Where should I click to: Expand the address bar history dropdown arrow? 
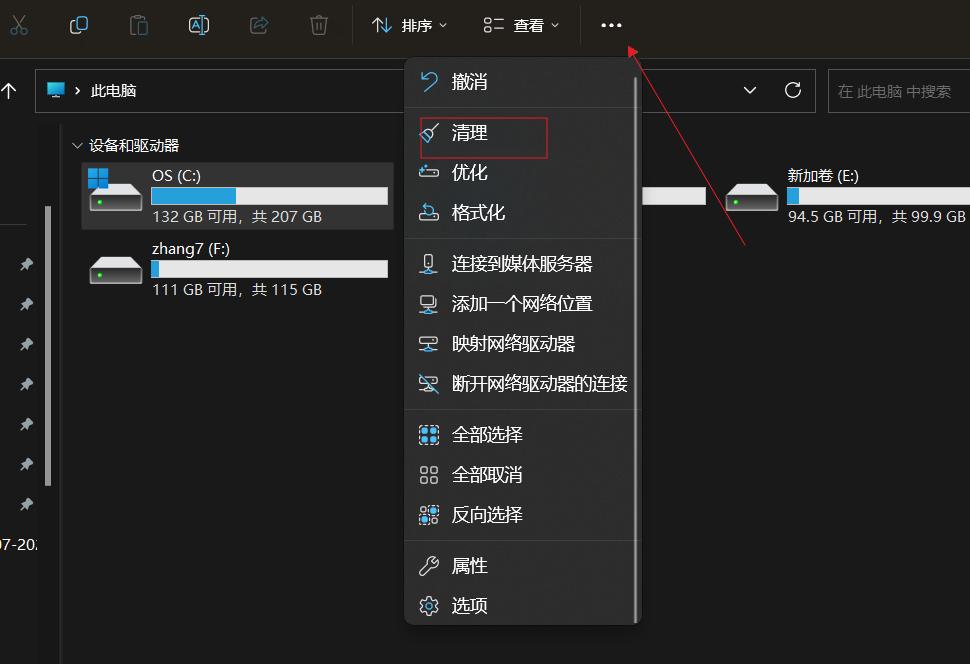pos(749,90)
